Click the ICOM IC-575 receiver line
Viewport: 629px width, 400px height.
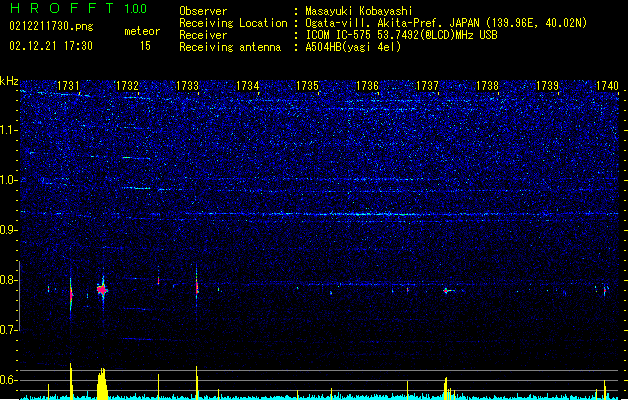[x=401, y=35]
